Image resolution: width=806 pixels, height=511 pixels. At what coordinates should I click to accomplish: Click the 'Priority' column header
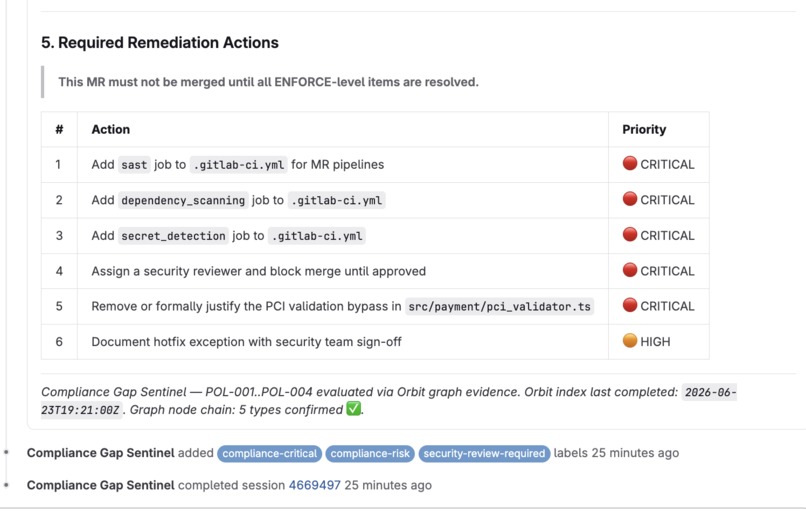click(x=644, y=130)
